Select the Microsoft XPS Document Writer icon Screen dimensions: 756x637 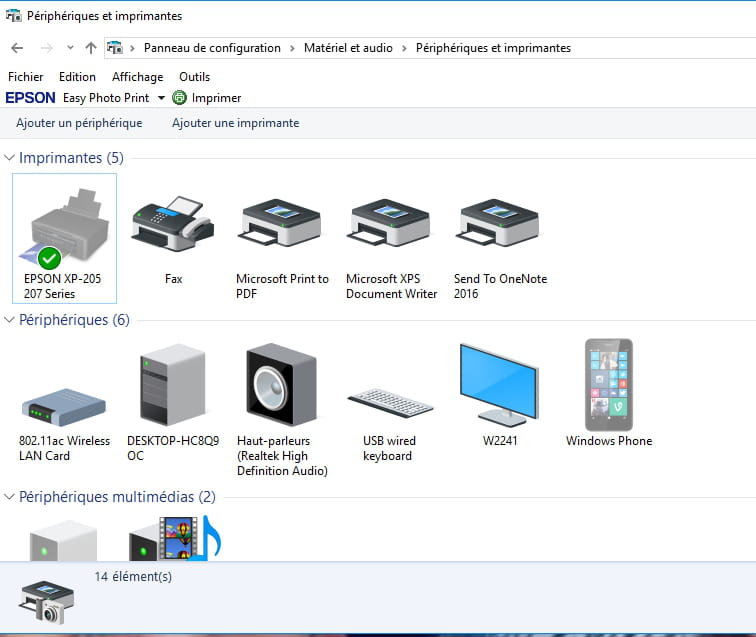coord(389,222)
